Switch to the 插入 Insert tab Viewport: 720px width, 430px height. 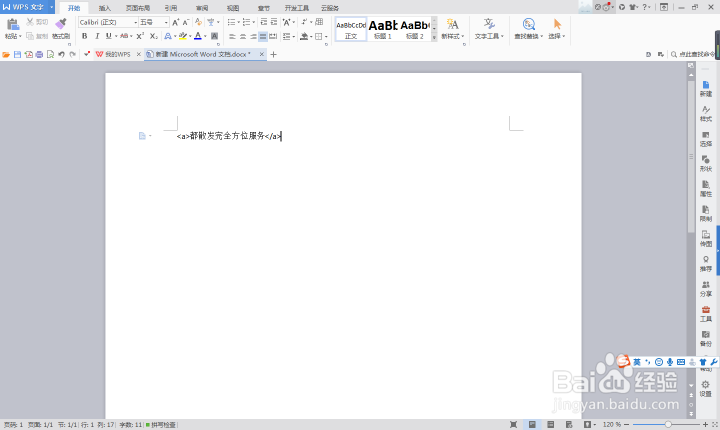[x=105, y=8]
